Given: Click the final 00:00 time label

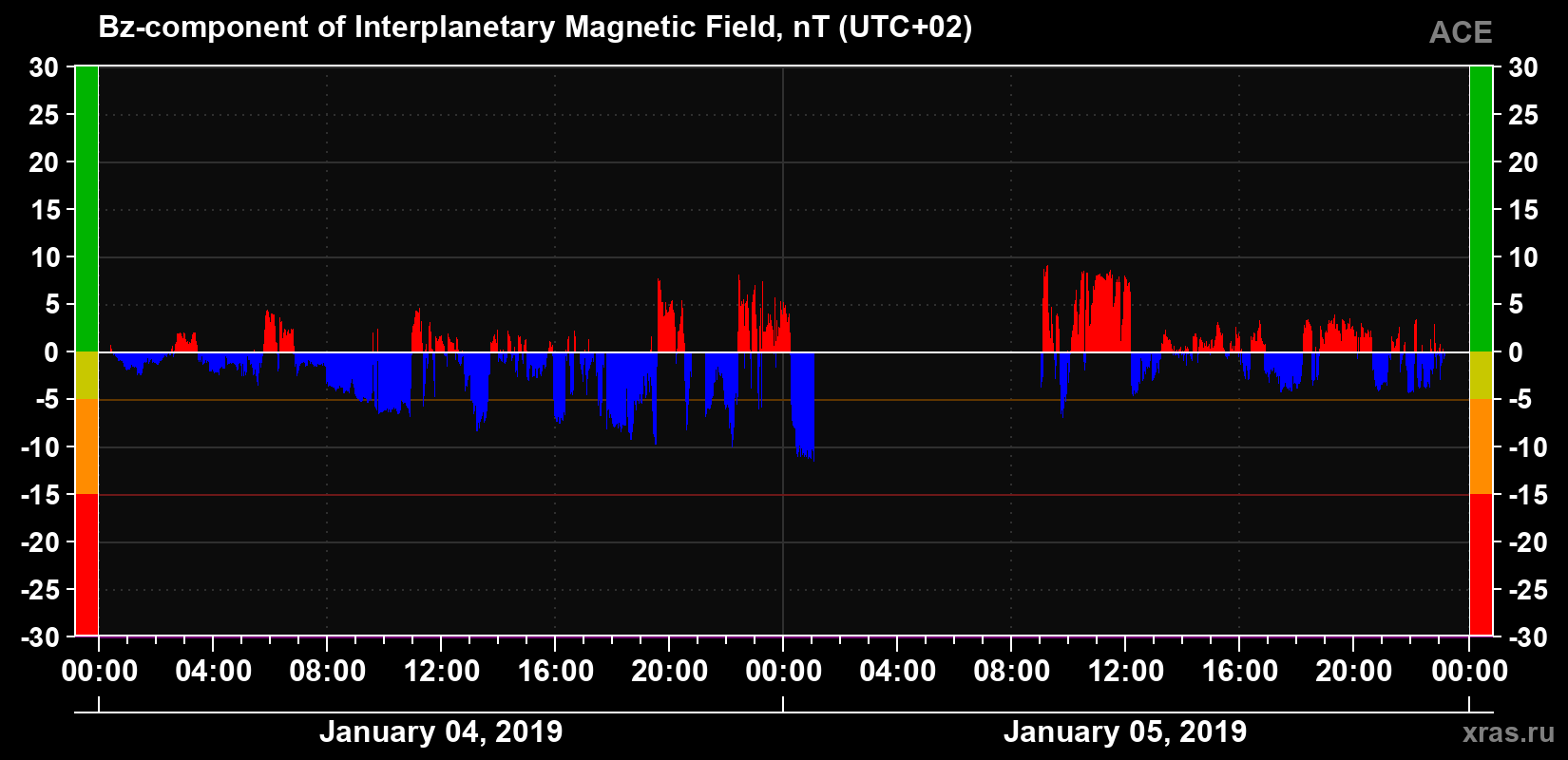Looking at the screenshot, I should click(1469, 672).
